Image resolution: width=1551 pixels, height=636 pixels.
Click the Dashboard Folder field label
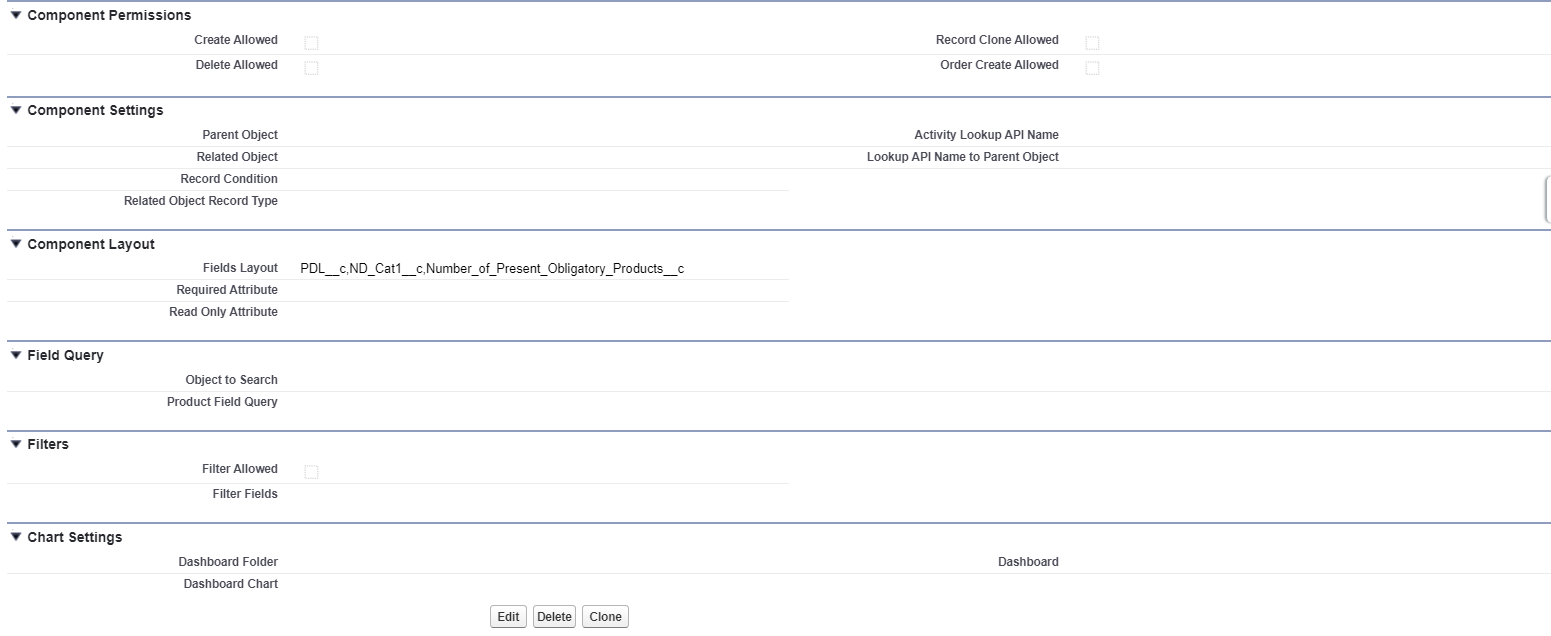coord(228,562)
